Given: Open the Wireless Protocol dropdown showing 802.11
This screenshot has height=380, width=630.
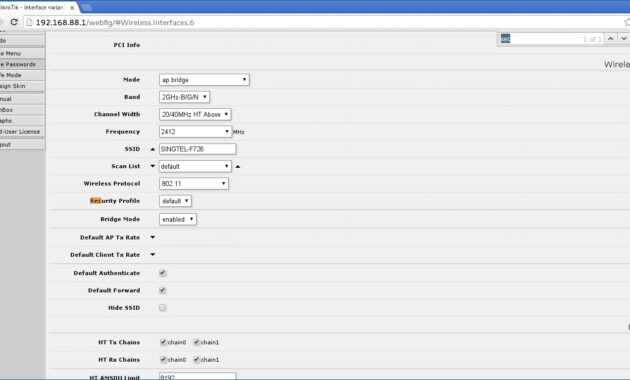Looking at the screenshot, I should pos(194,184).
